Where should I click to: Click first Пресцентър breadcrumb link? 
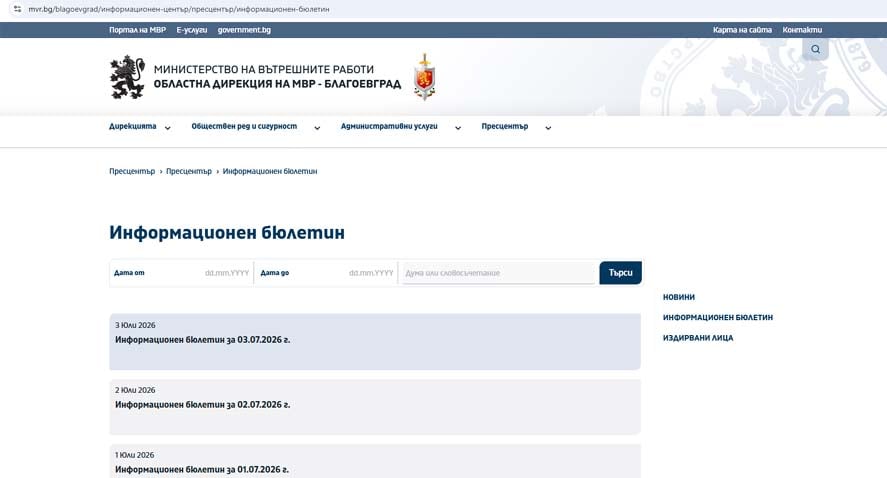[132, 171]
